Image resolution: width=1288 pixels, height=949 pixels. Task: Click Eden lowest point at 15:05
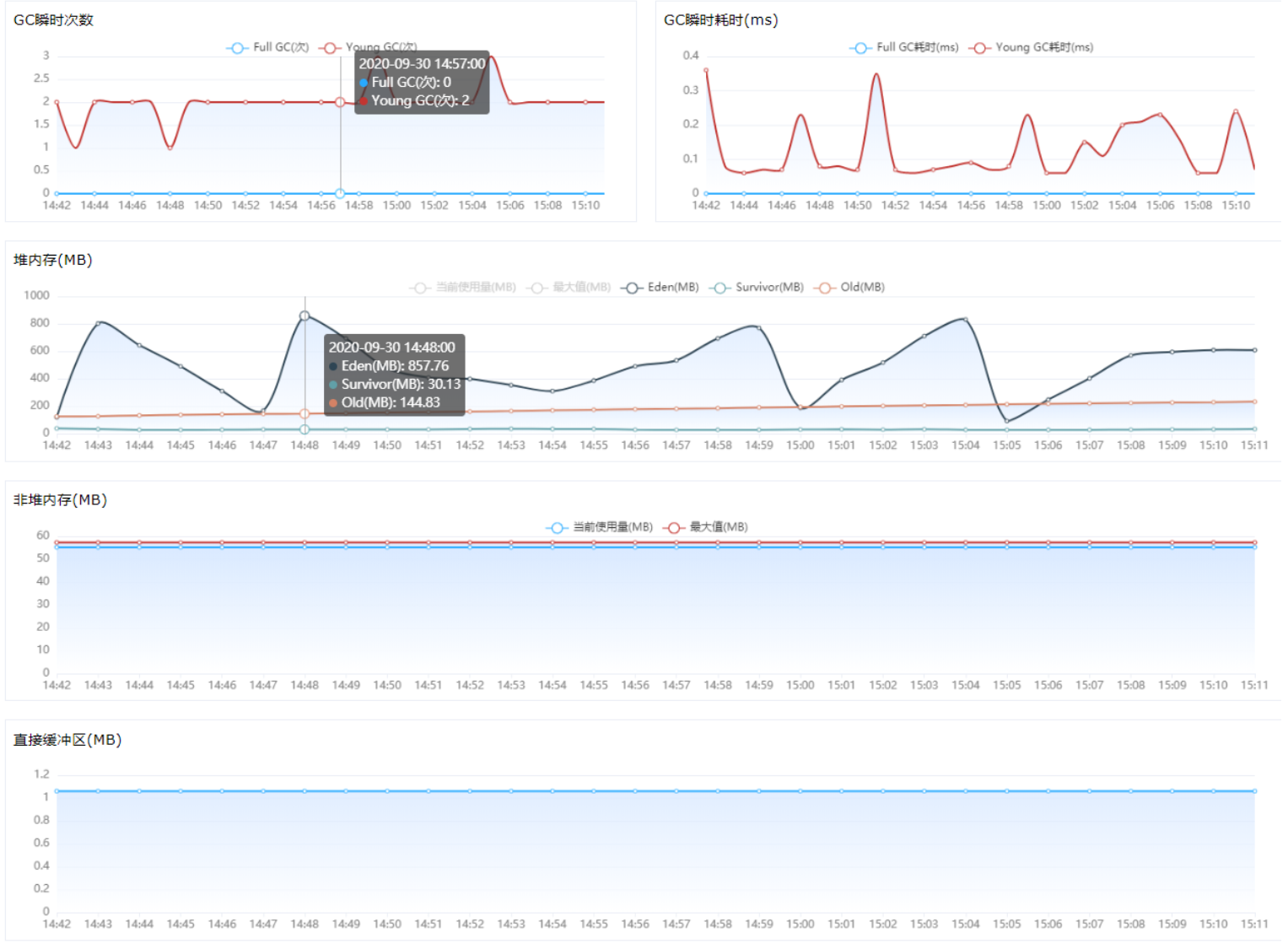pos(1006,421)
